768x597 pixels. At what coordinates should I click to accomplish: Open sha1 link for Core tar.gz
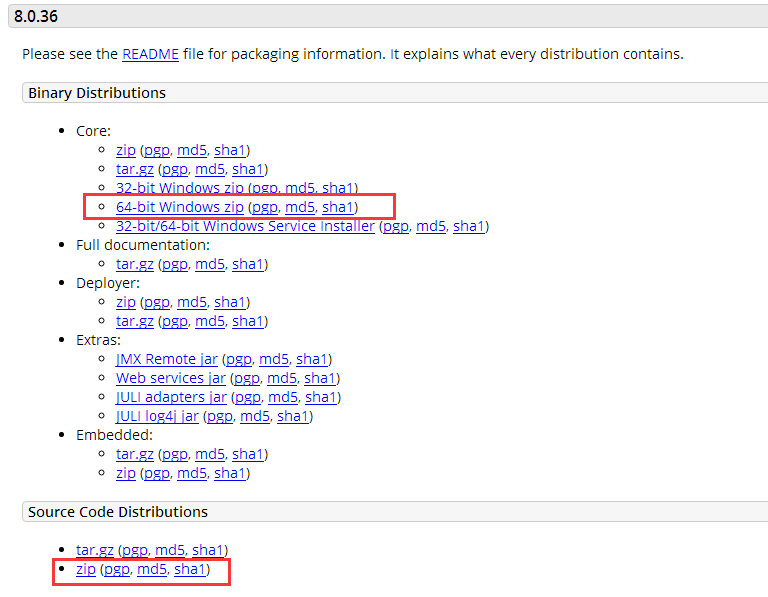pos(248,169)
